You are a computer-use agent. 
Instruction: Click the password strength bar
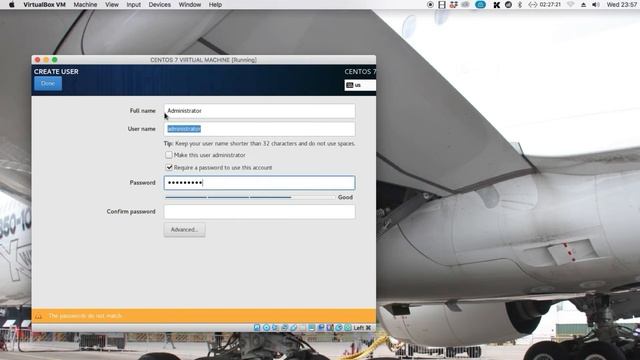[x=250, y=197]
